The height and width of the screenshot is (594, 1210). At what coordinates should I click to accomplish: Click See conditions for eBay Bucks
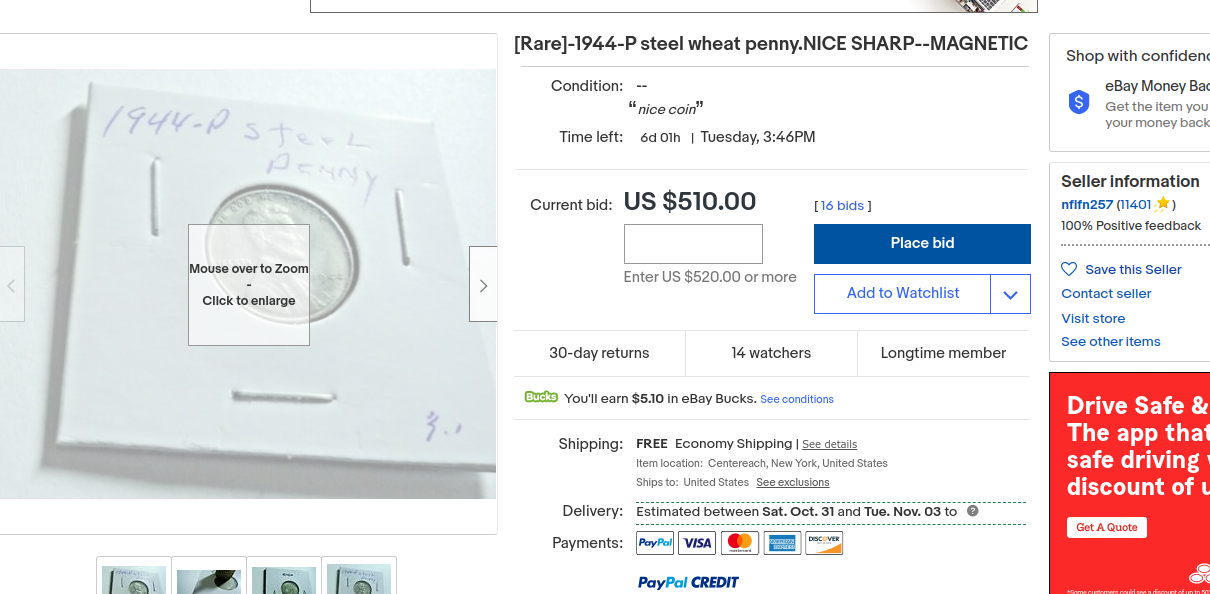click(797, 399)
